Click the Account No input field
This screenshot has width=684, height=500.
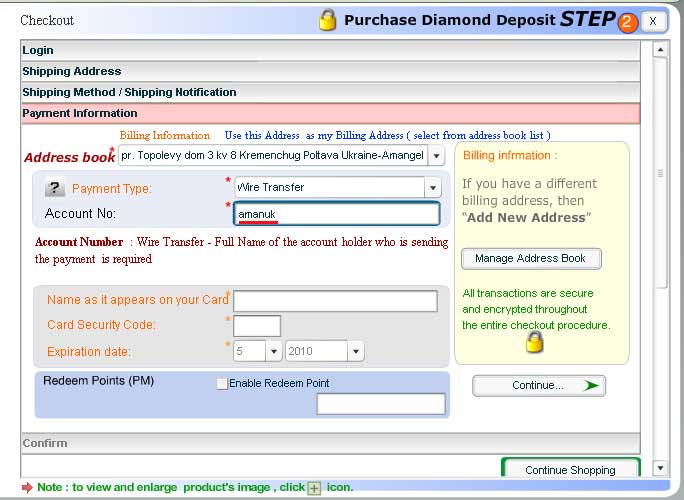[x=338, y=214]
